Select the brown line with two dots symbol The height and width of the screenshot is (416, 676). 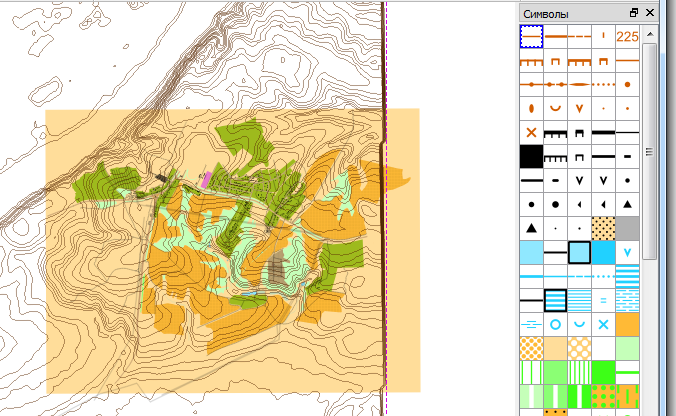click(x=555, y=84)
